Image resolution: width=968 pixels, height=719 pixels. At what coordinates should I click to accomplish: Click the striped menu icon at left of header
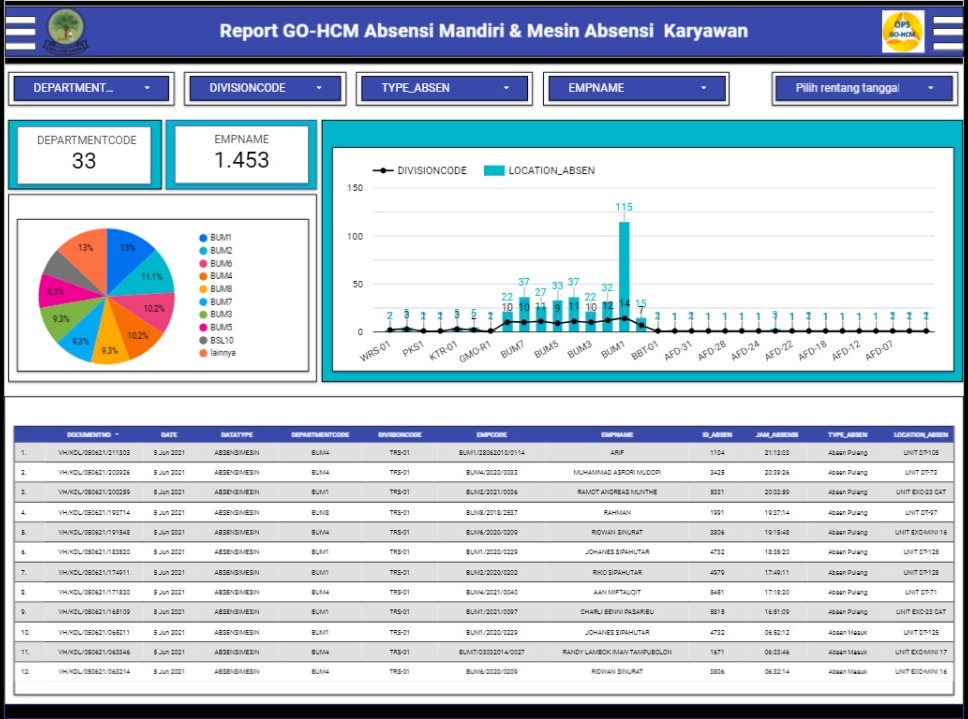click(x=20, y=31)
